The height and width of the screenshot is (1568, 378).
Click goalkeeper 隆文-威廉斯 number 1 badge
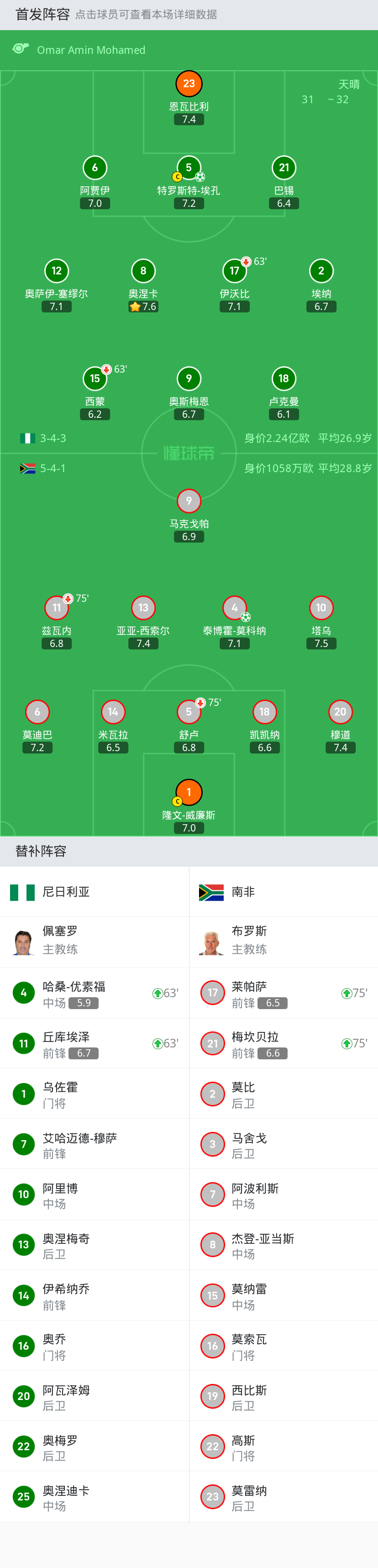tap(189, 792)
